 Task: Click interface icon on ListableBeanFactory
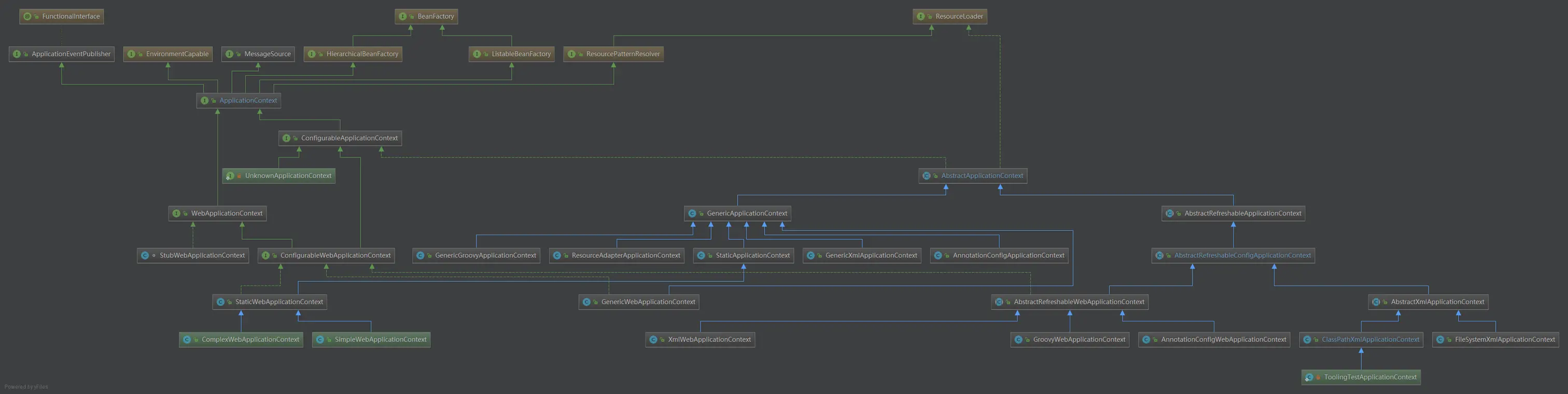click(x=477, y=54)
